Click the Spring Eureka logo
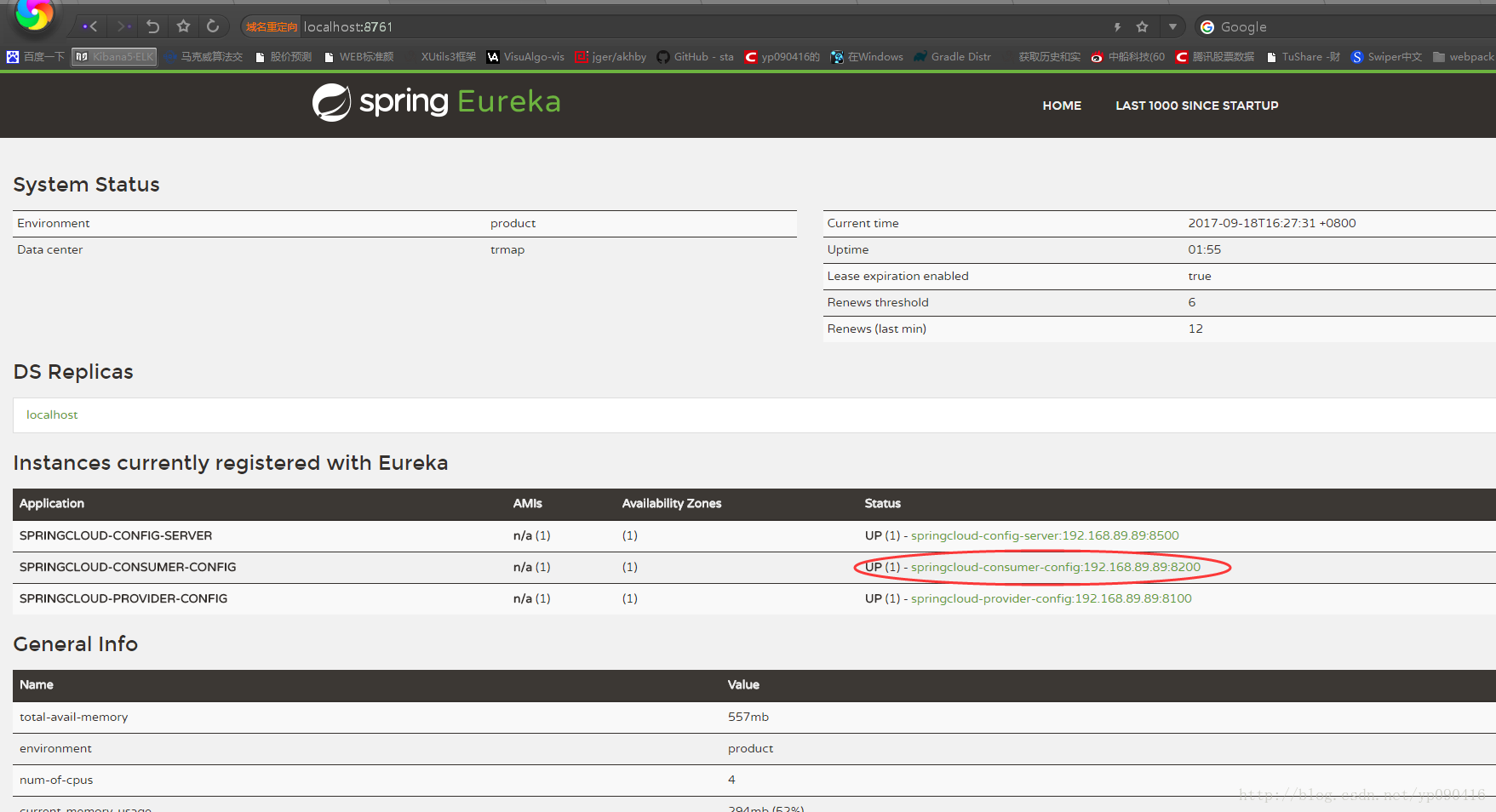Image resolution: width=1496 pixels, height=812 pixels. [436, 102]
